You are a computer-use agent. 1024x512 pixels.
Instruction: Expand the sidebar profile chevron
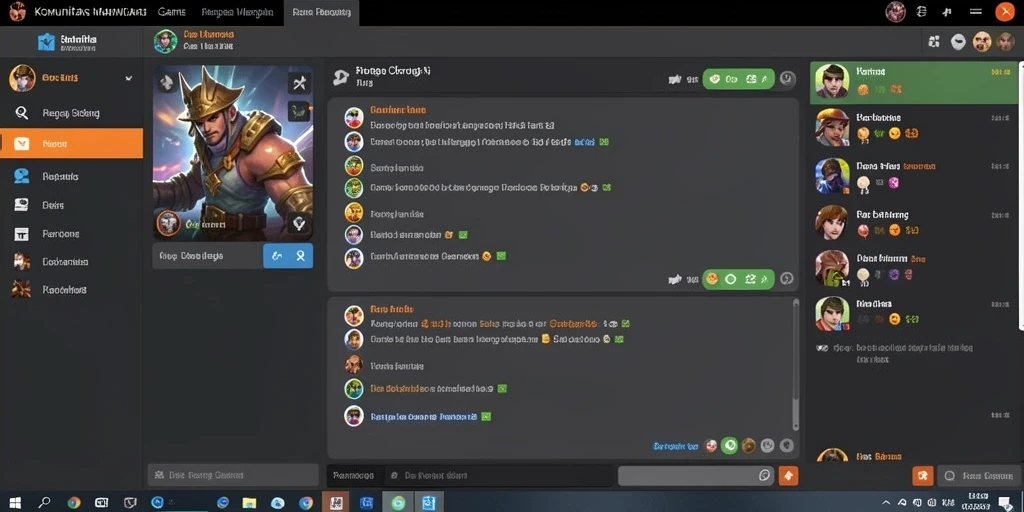(x=129, y=78)
